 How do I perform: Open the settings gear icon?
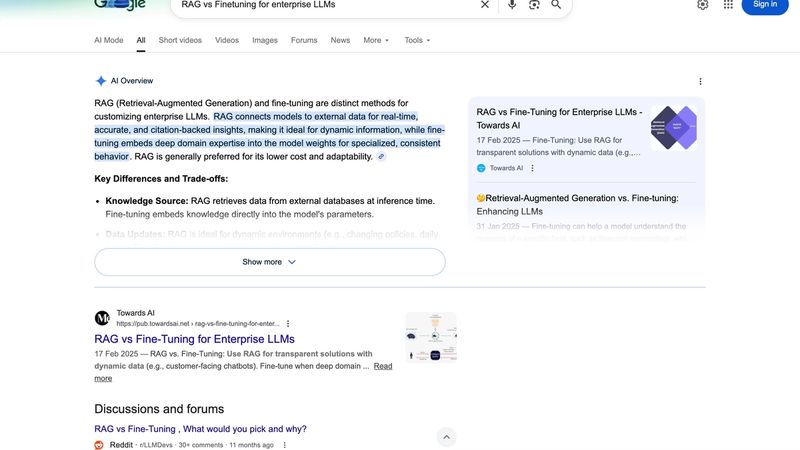(703, 5)
